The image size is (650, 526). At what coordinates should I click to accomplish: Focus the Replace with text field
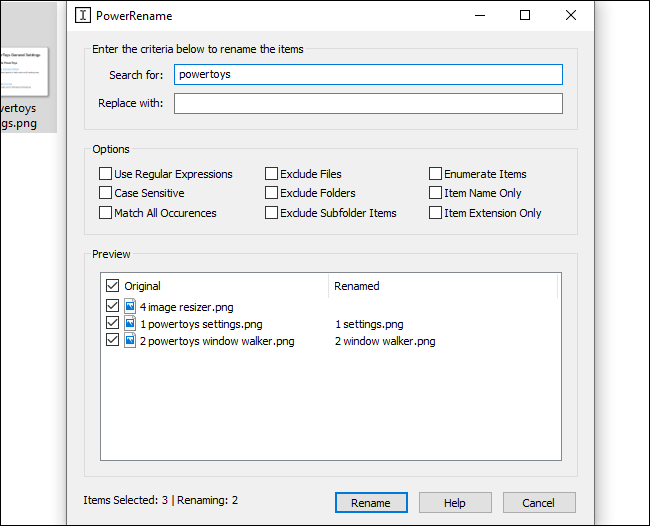[x=368, y=104]
